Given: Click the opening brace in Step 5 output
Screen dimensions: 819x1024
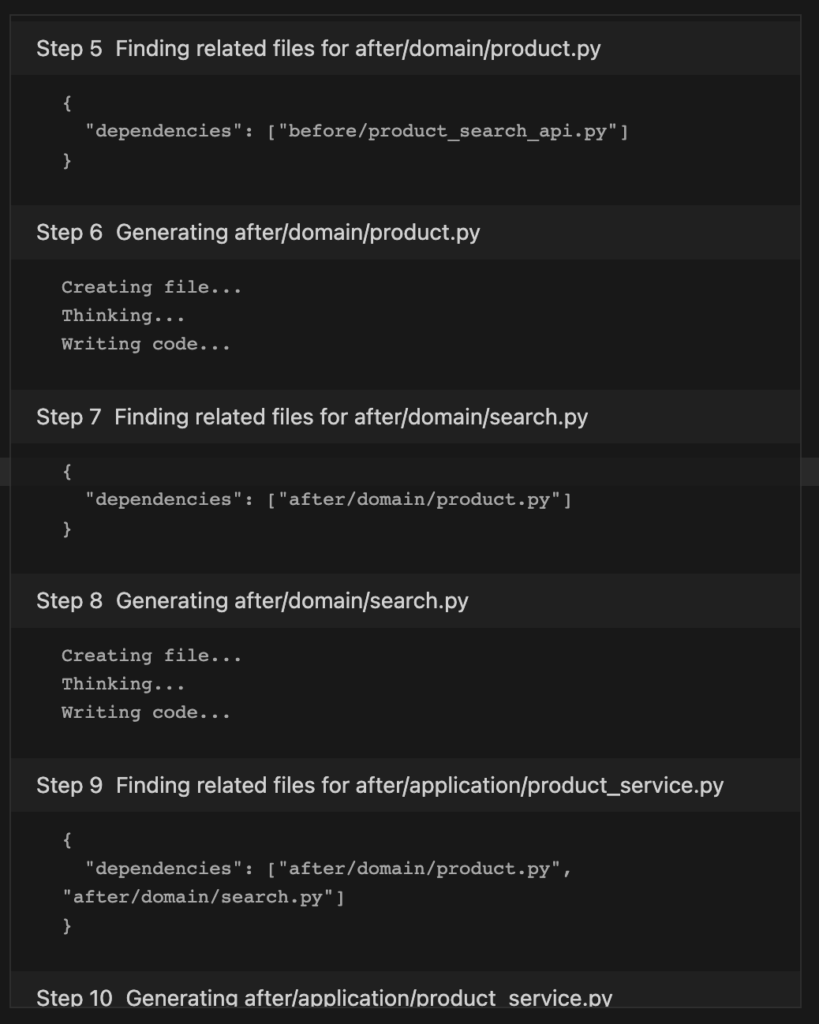Looking at the screenshot, I should tap(67, 103).
